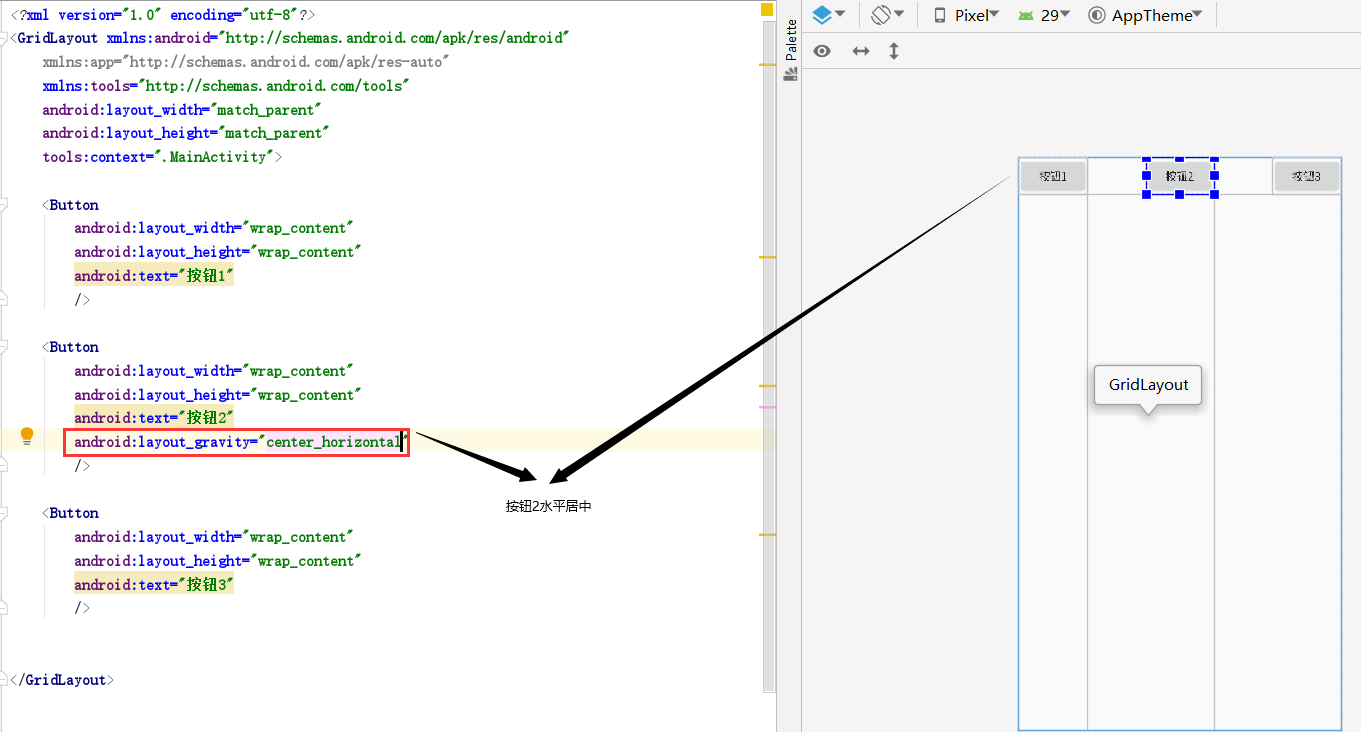Click the vertical resize arrows icon
This screenshot has height=732, width=1361.
pyautogui.click(x=893, y=51)
